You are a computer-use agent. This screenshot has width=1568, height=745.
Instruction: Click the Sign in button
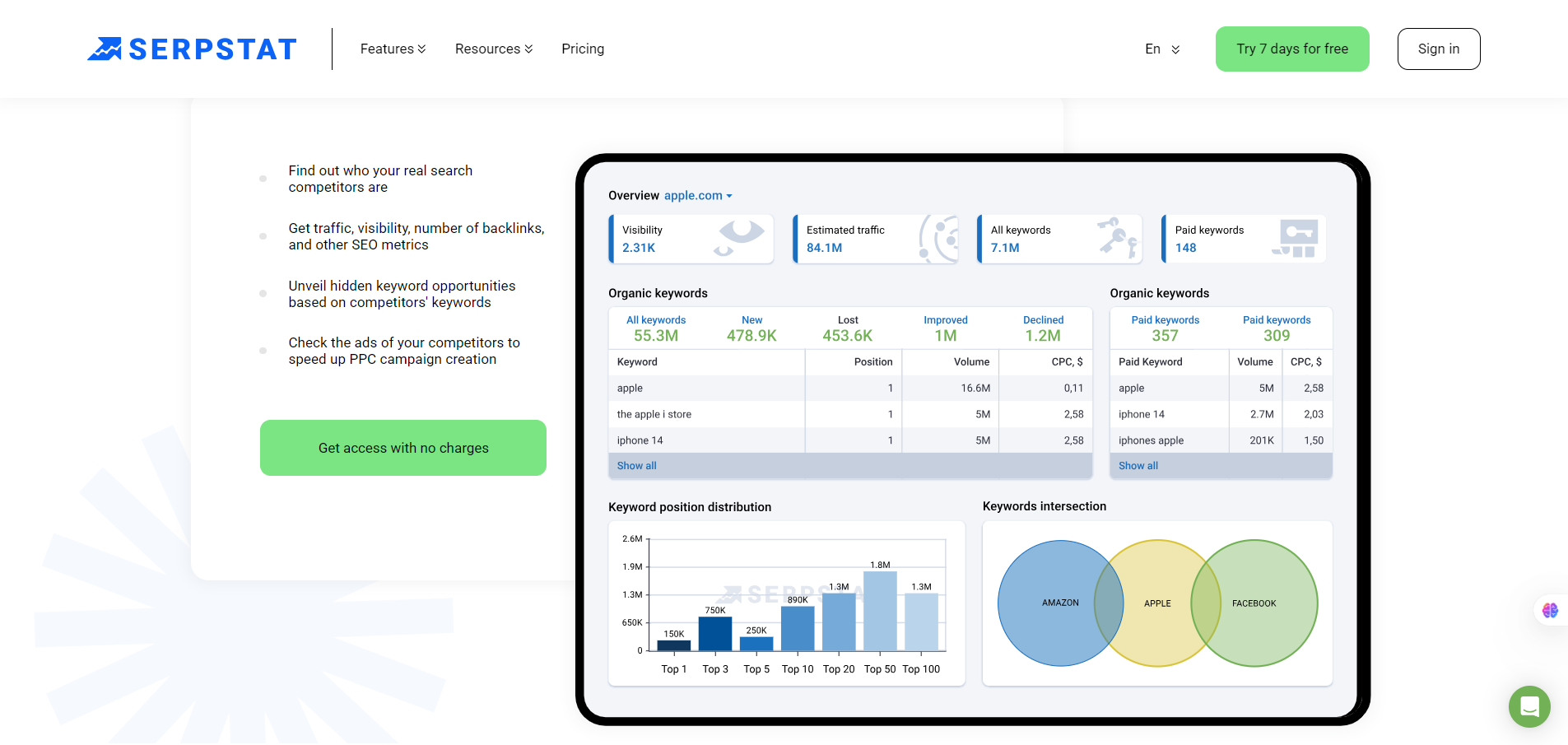[x=1439, y=49]
